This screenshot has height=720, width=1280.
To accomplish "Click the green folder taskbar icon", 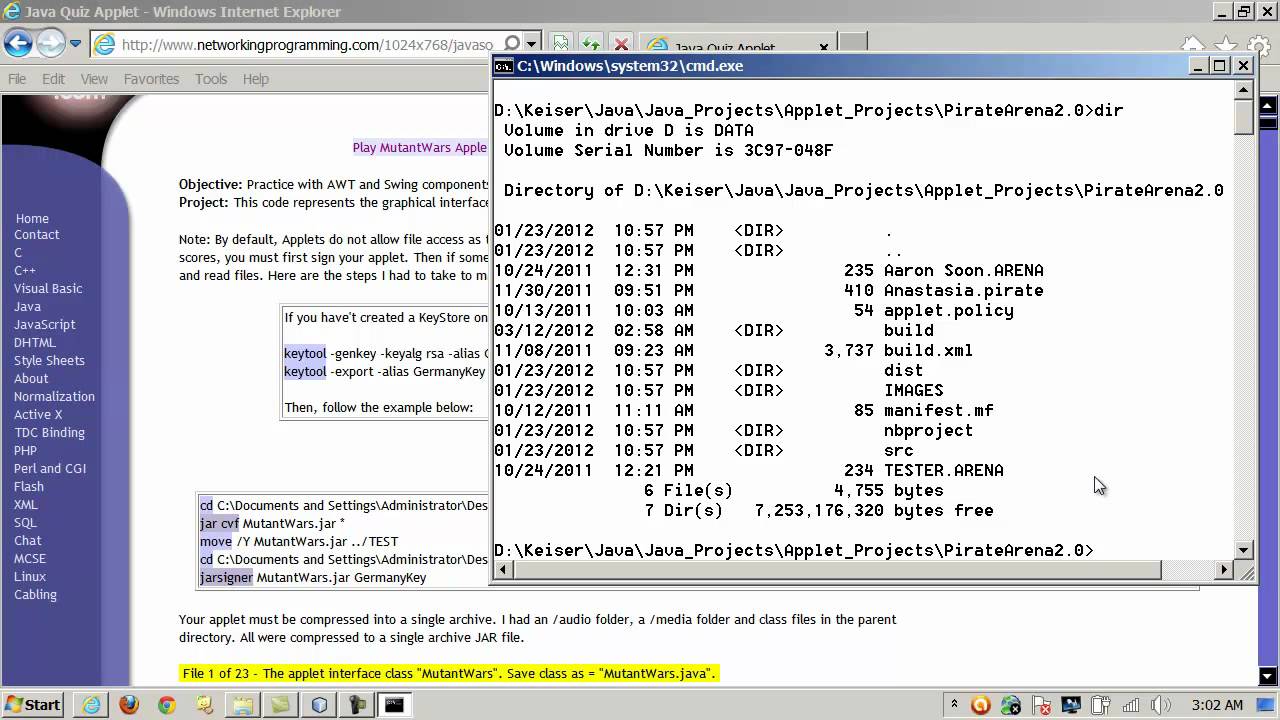I will pyautogui.click(x=281, y=705).
